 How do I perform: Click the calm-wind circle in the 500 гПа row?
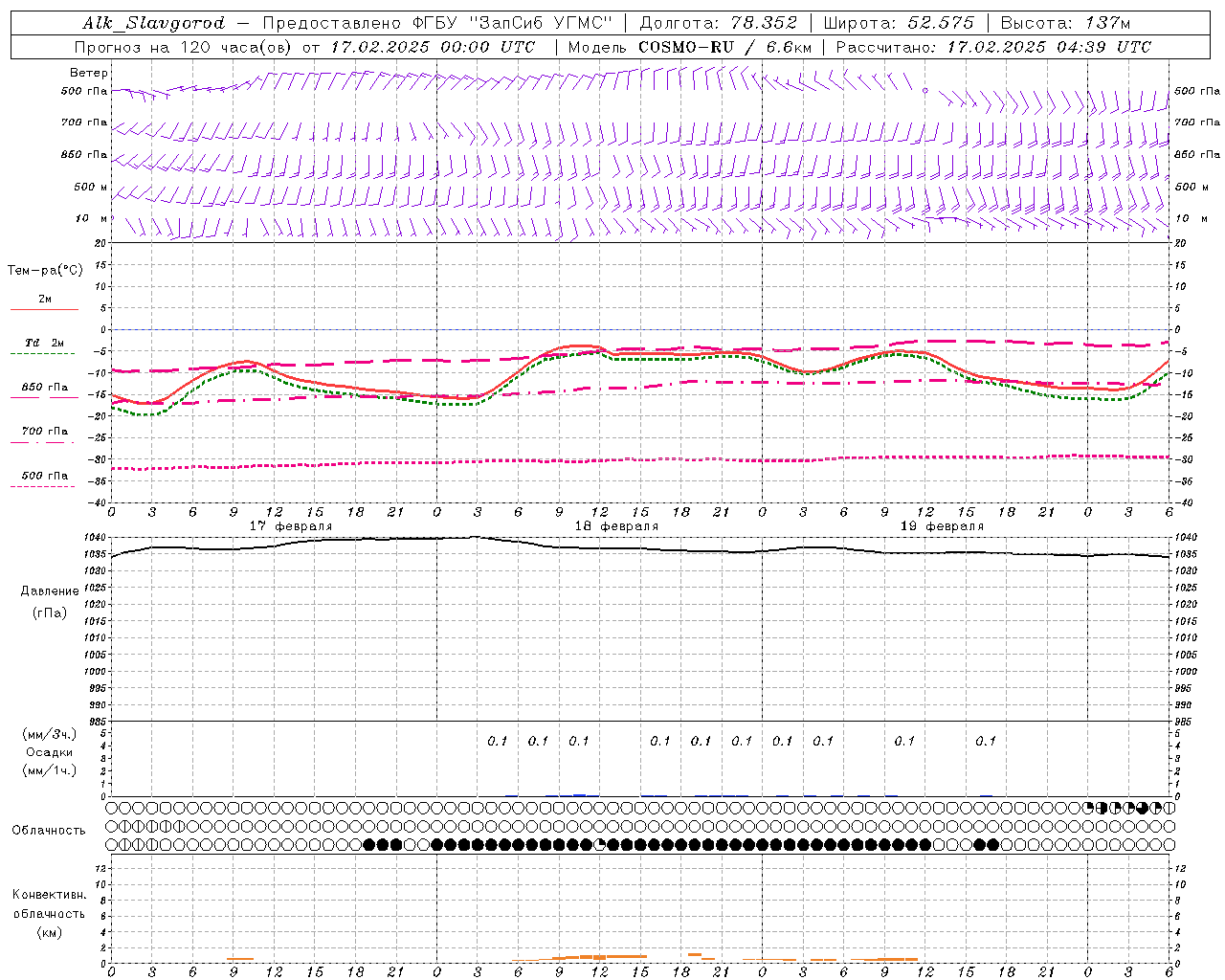pyautogui.click(x=925, y=90)
